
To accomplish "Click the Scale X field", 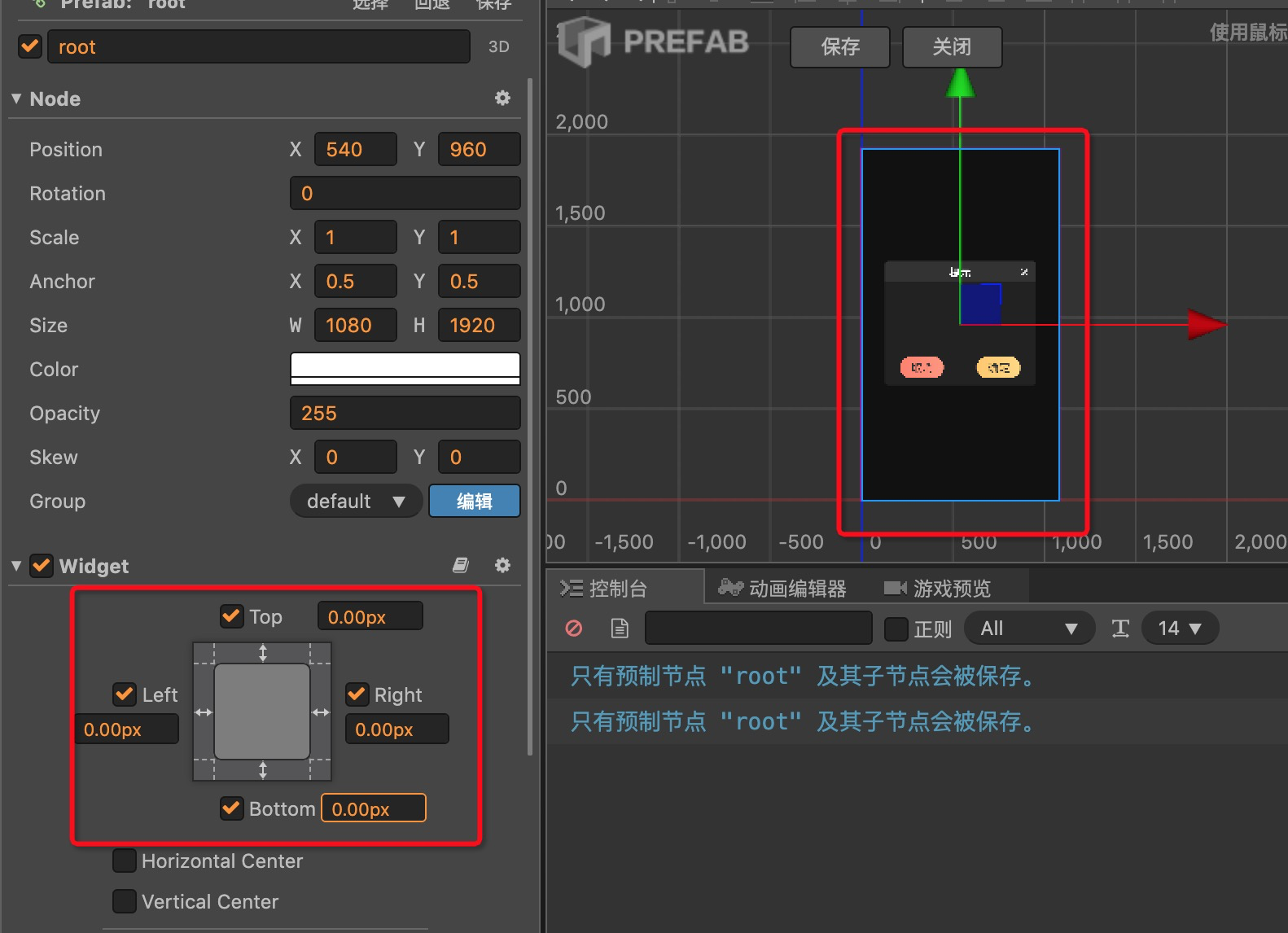I will click(356, 237).
